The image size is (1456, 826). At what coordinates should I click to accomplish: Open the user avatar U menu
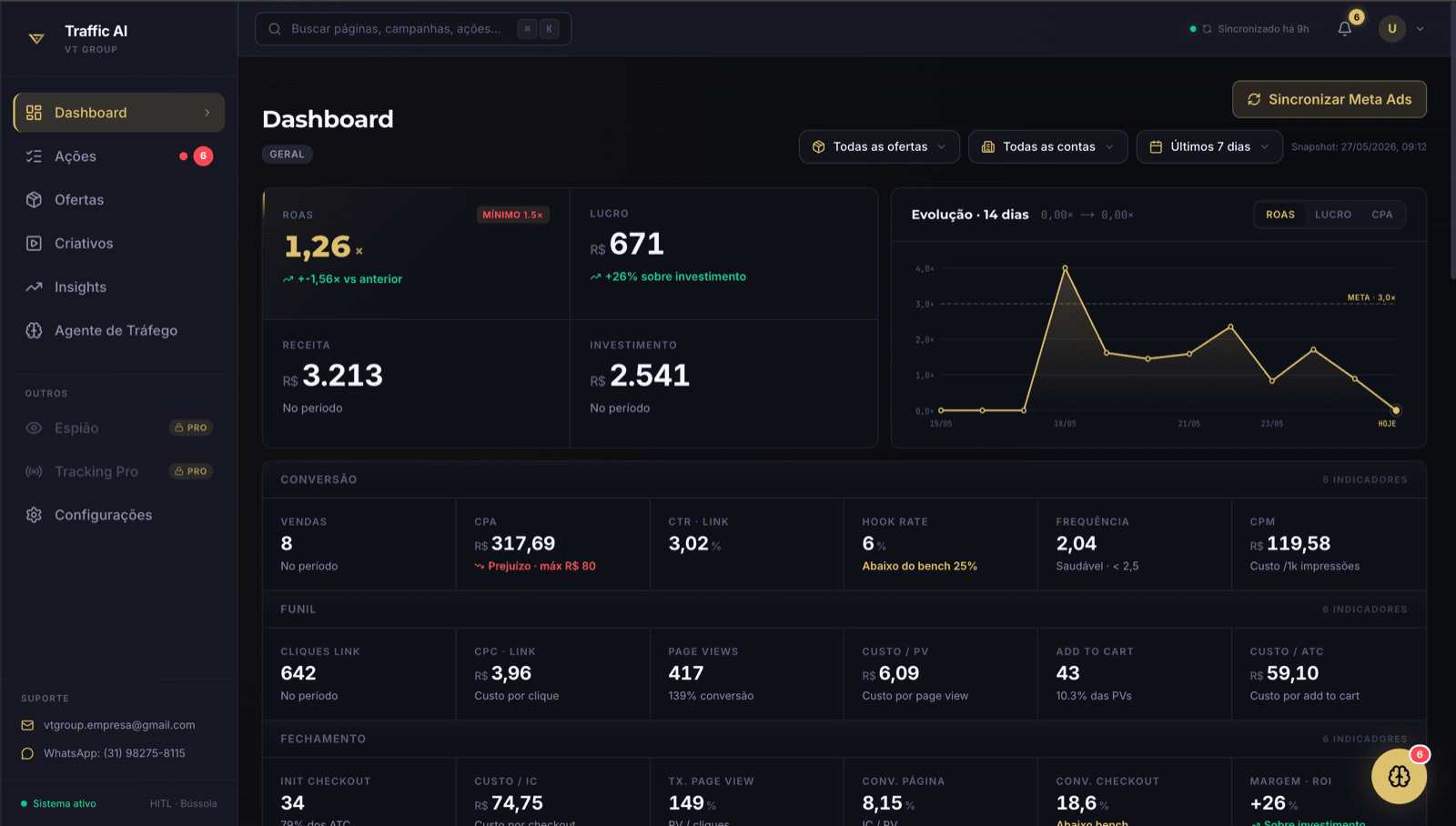coord(1391,29)
